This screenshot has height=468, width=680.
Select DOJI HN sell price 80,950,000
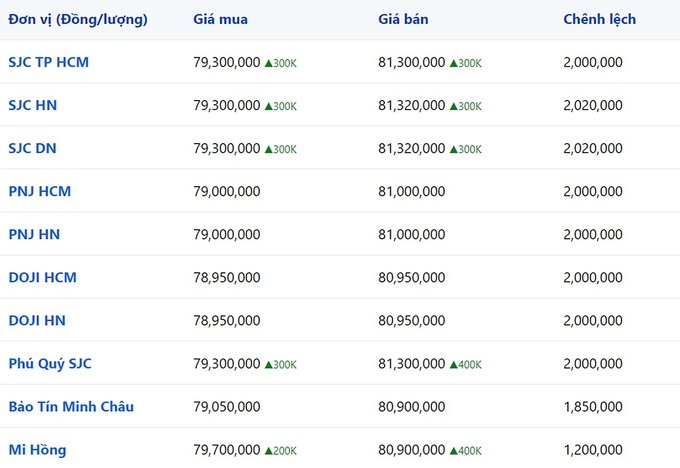[x=412, y=321]
